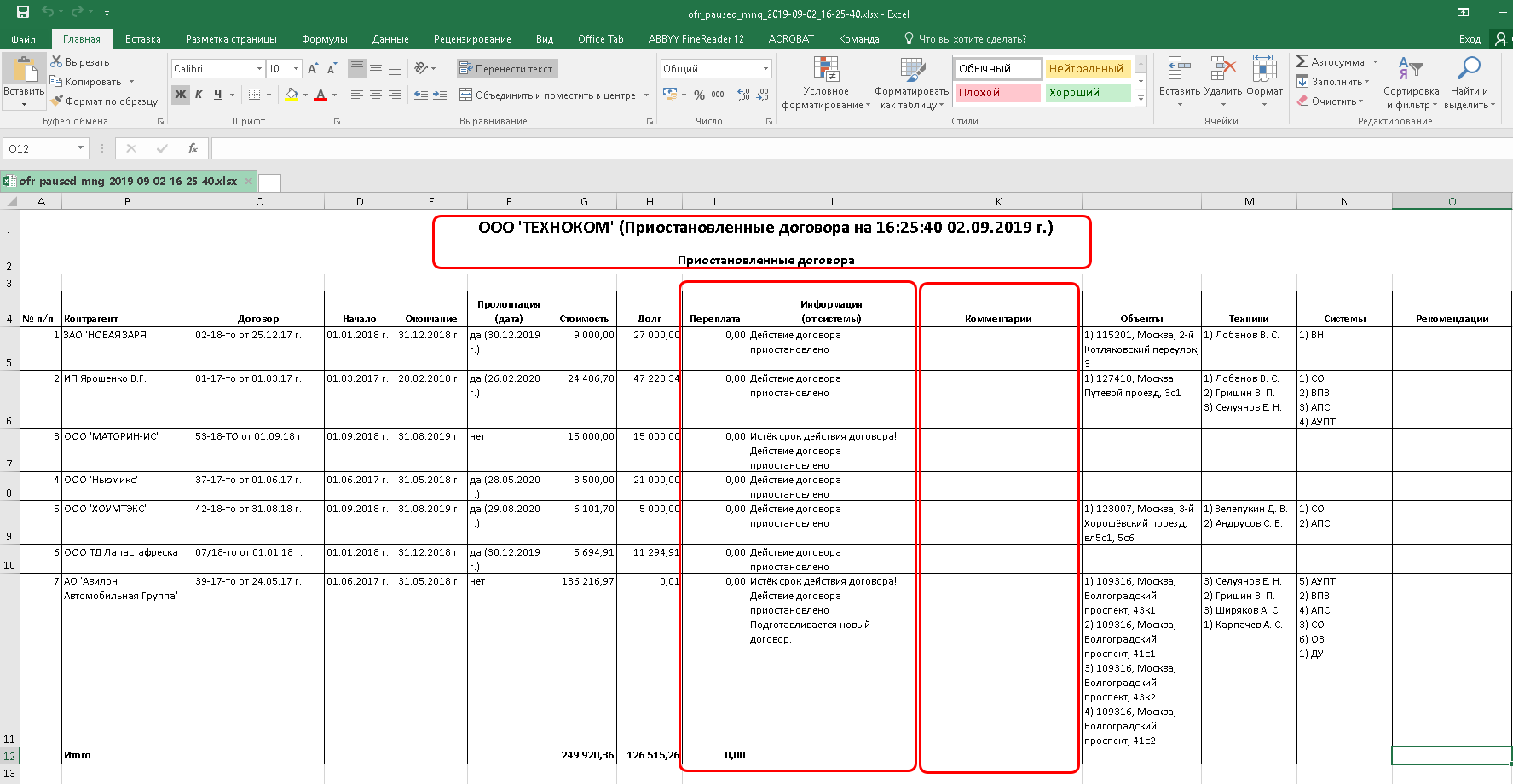The width and height of the screenshot is (1513, 784).
Task: Toggle Underline (Ч) formatting
Action: (218, 95)
